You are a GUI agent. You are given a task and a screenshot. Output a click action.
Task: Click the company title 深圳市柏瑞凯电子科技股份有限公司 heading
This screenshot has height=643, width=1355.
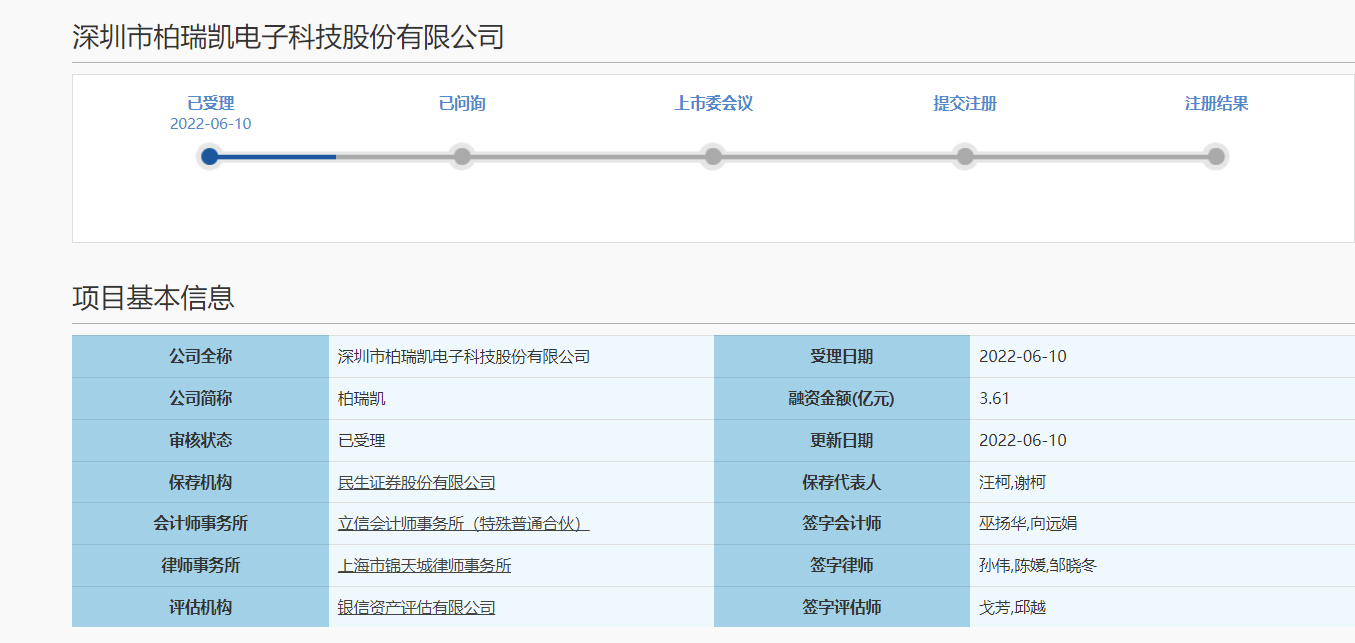click(288, 38)
